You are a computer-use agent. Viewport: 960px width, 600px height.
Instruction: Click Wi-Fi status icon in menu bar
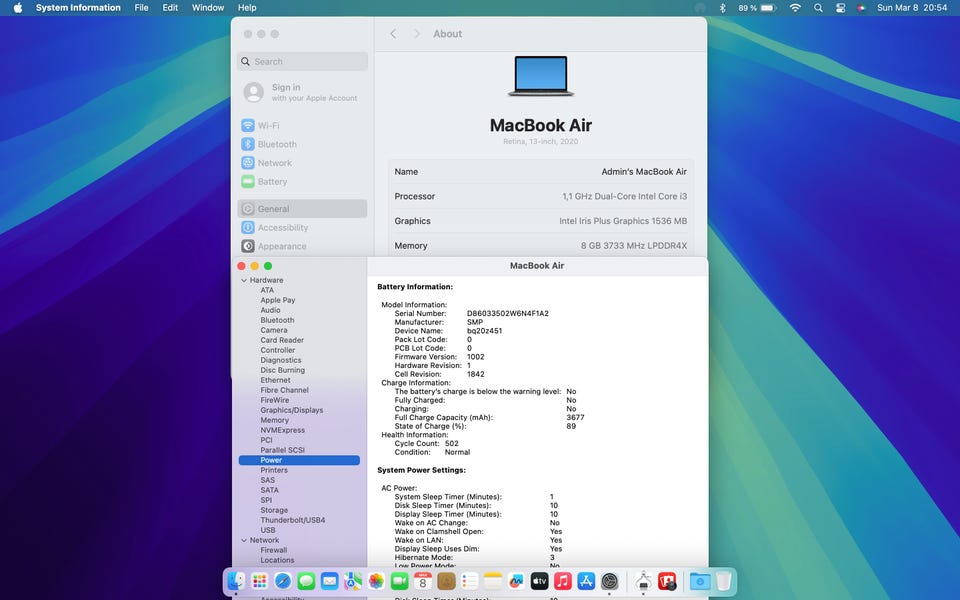(x=795, y=8)
